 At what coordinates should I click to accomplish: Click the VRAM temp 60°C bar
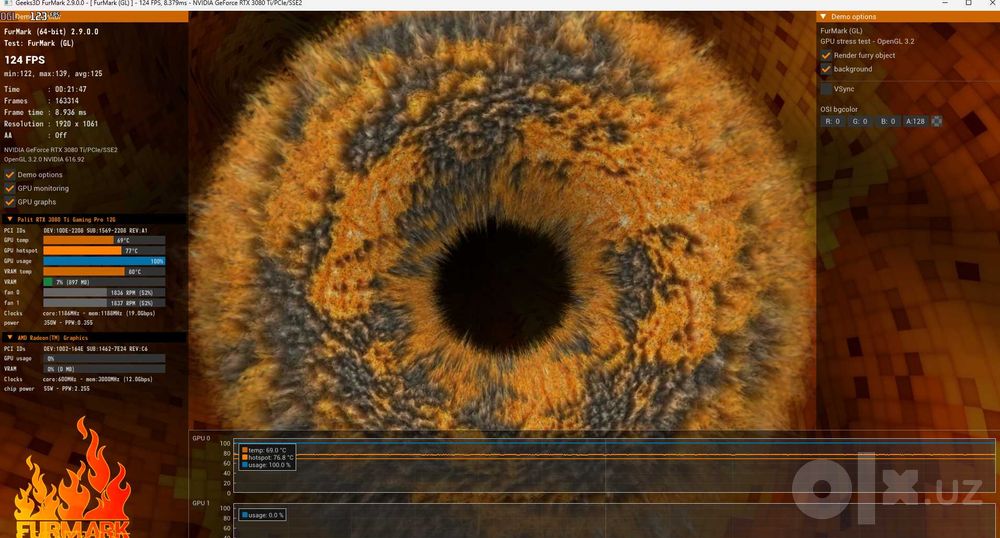[x=104, y=272]
